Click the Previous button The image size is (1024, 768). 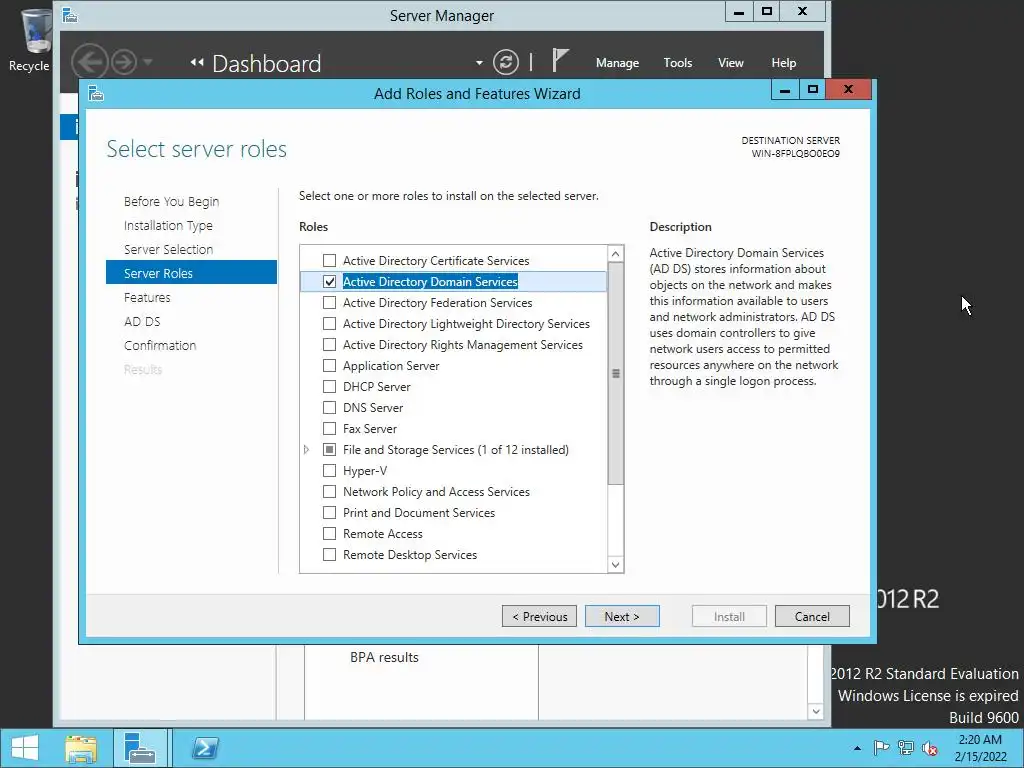click(x=539, y=616)
